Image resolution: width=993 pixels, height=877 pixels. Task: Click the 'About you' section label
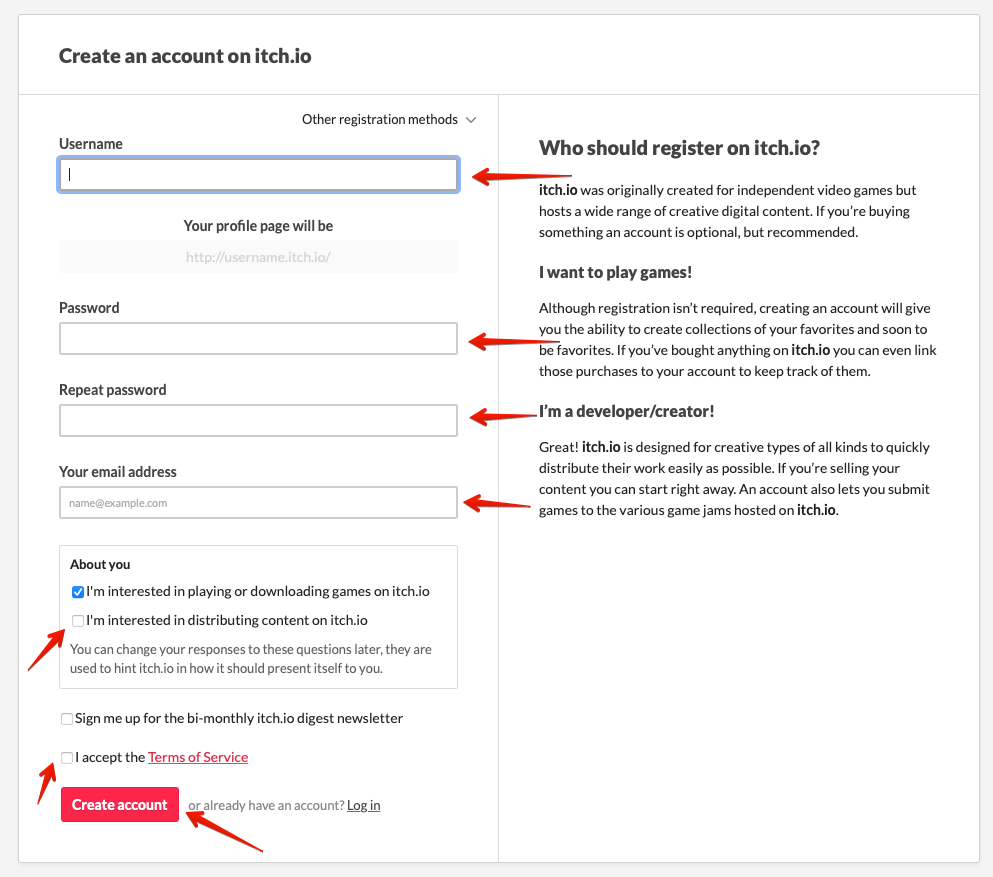click(x=100, y=564)
